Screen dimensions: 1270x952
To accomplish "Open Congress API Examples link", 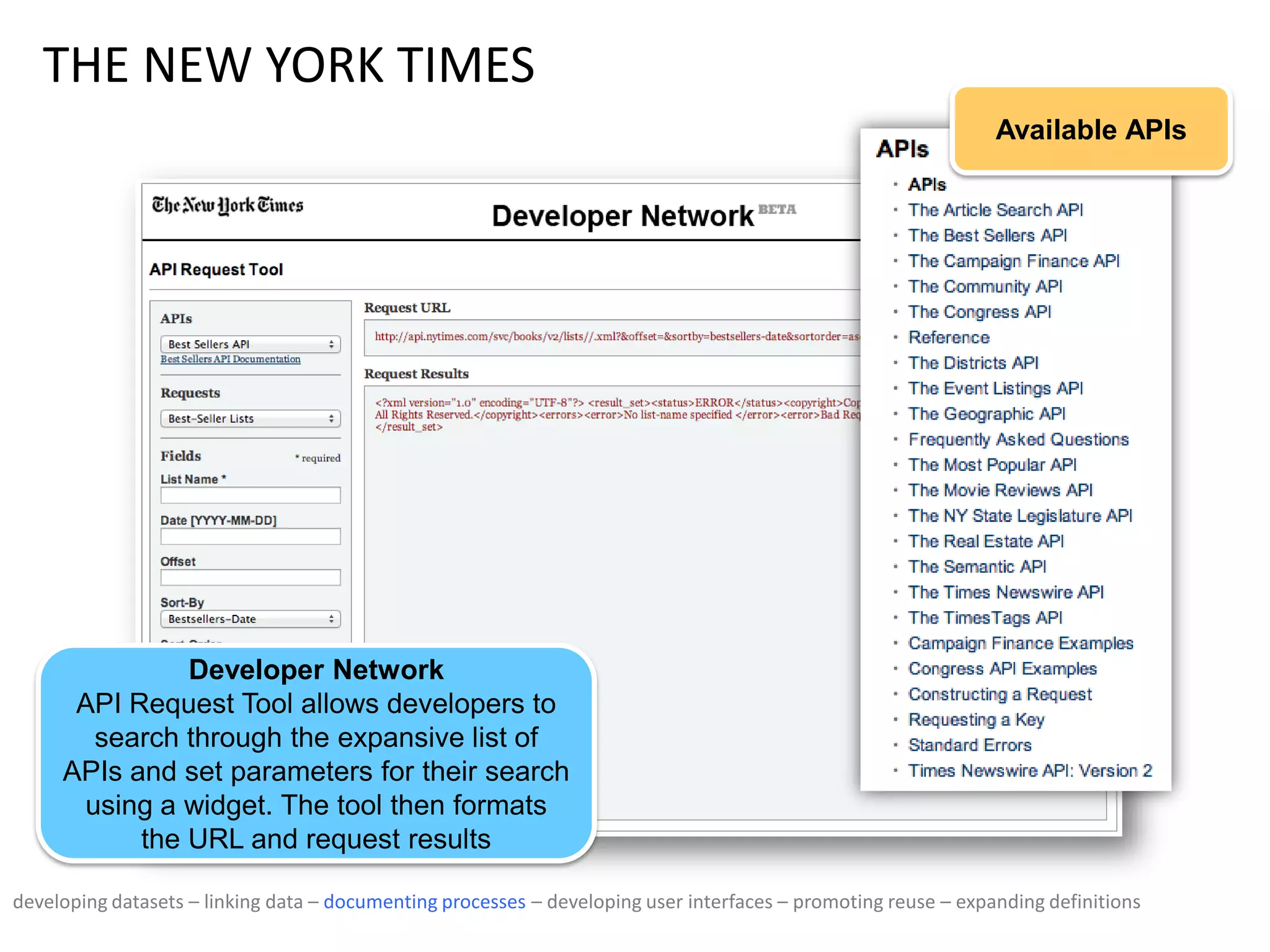I will 1003,669.
